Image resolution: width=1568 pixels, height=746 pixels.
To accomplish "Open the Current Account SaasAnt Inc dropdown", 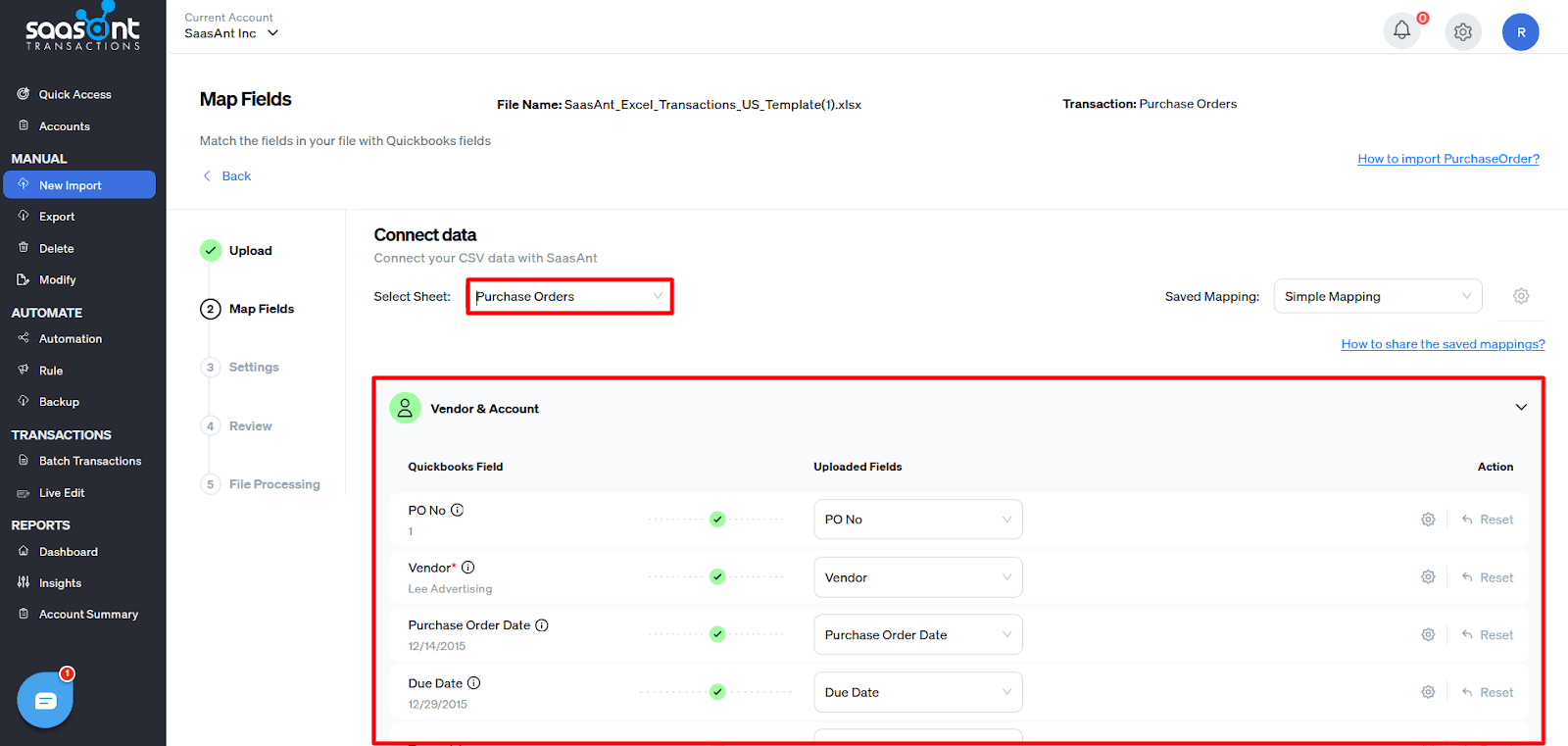I will point(232,33).
